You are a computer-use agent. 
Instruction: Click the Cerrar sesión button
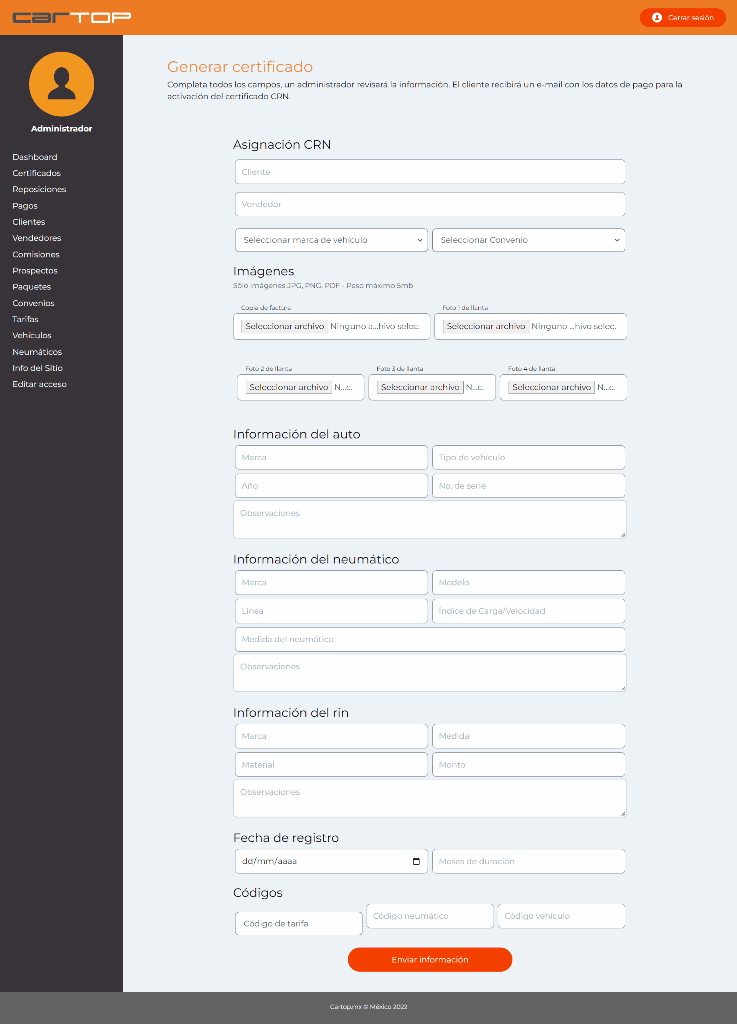click(x=682, y=17)
